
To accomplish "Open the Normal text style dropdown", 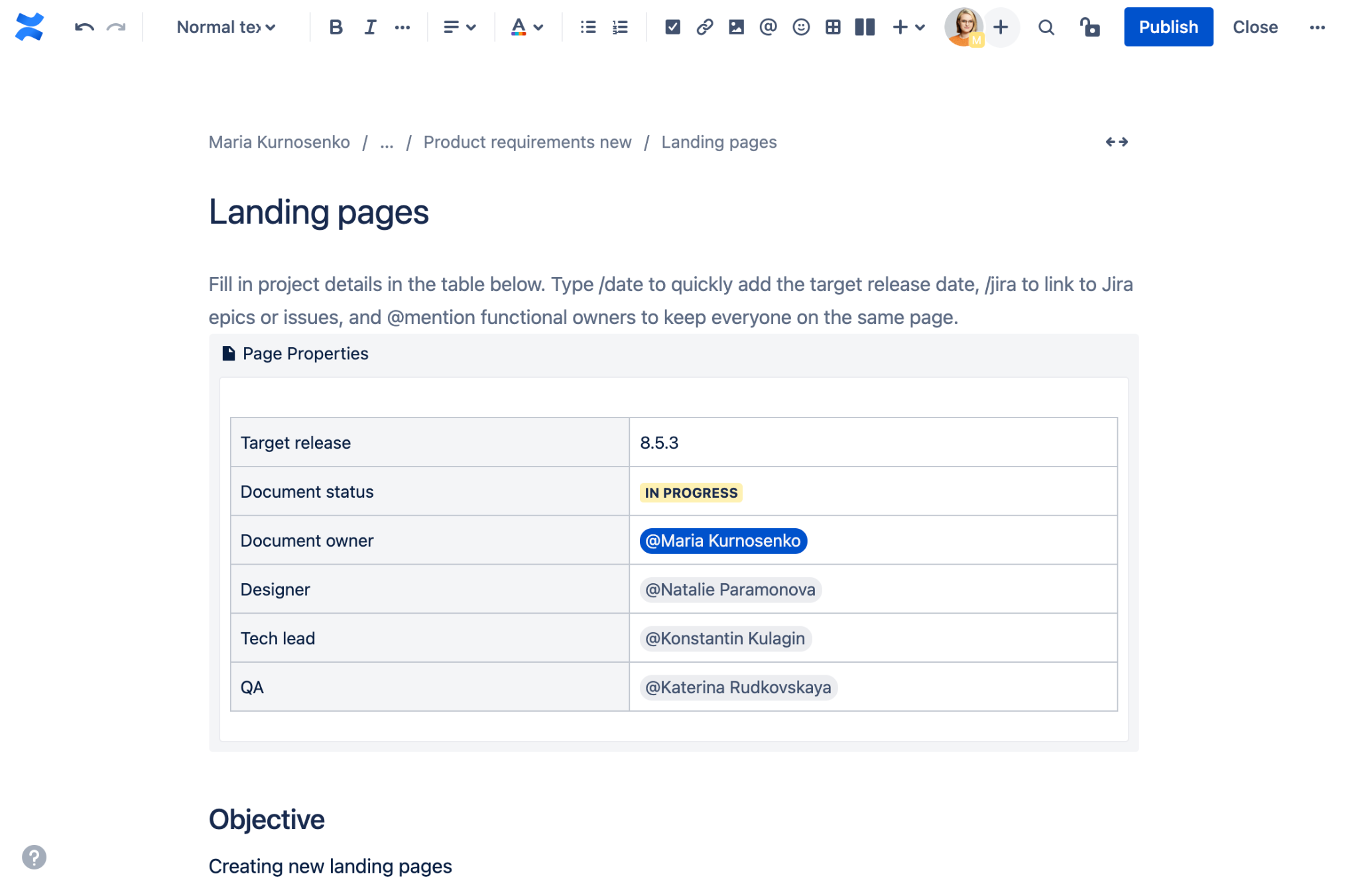I will point(223,27).
